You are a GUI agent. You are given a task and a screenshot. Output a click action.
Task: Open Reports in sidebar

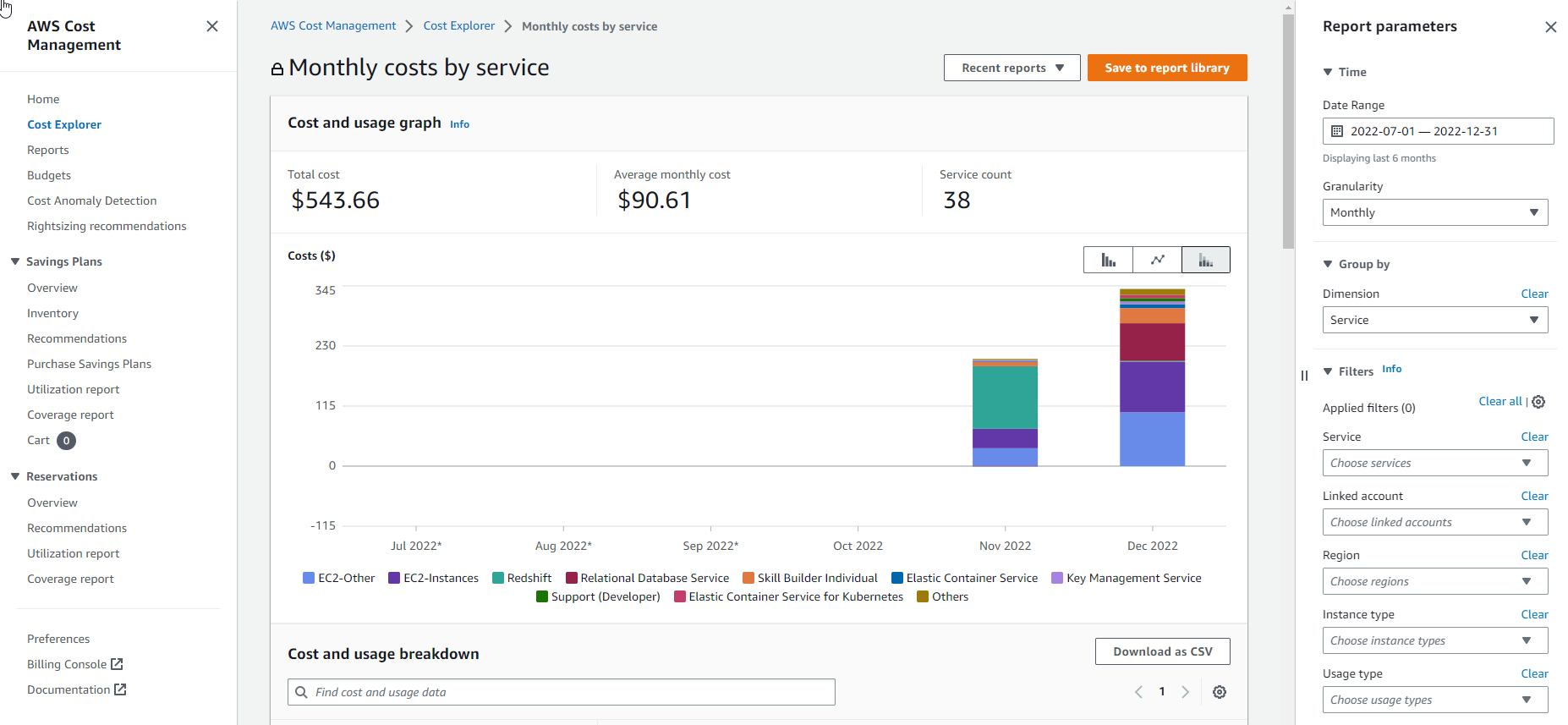(48, 150)
